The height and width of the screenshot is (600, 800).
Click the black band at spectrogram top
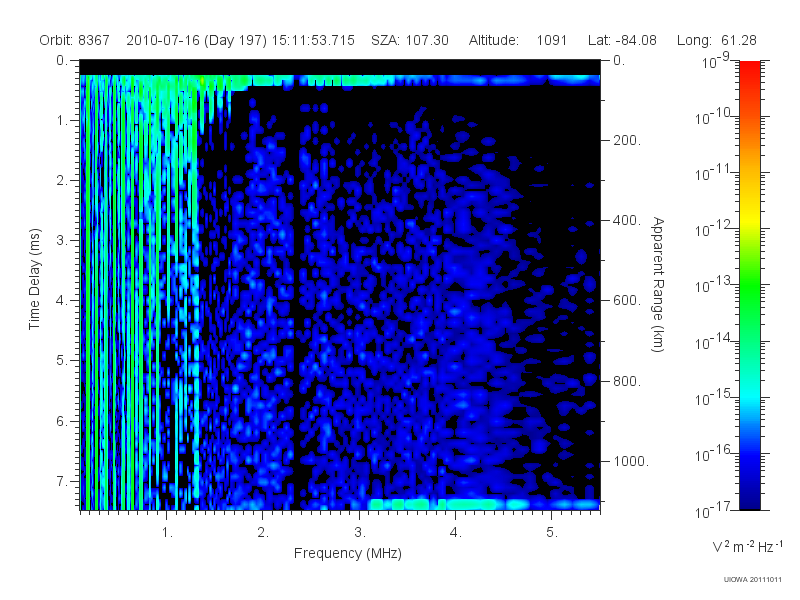pyautogui.click(x=340, y=67)
